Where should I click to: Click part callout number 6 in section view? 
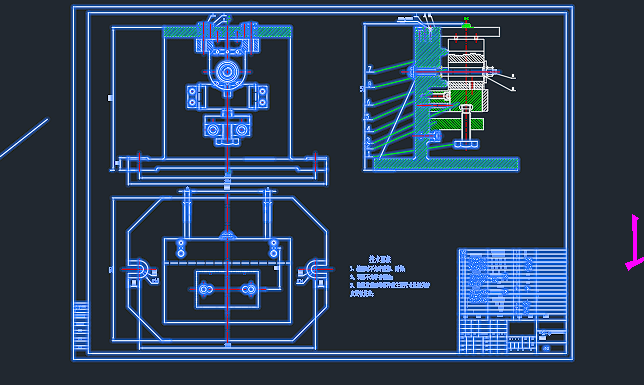click(369, 102)
